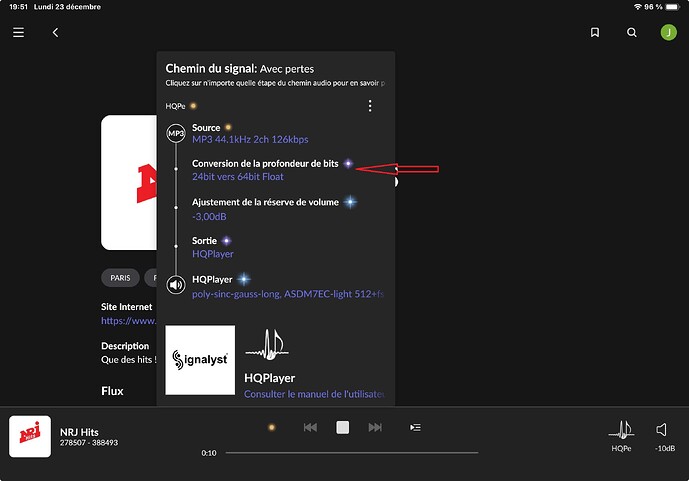Go back with the left chevron

point(55,32)
